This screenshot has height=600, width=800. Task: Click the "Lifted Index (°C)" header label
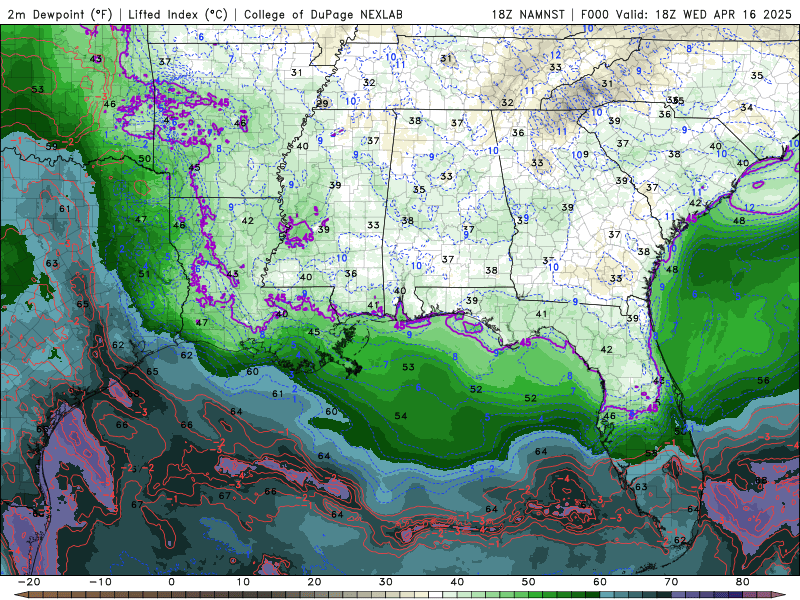click(x=178, y=14)
